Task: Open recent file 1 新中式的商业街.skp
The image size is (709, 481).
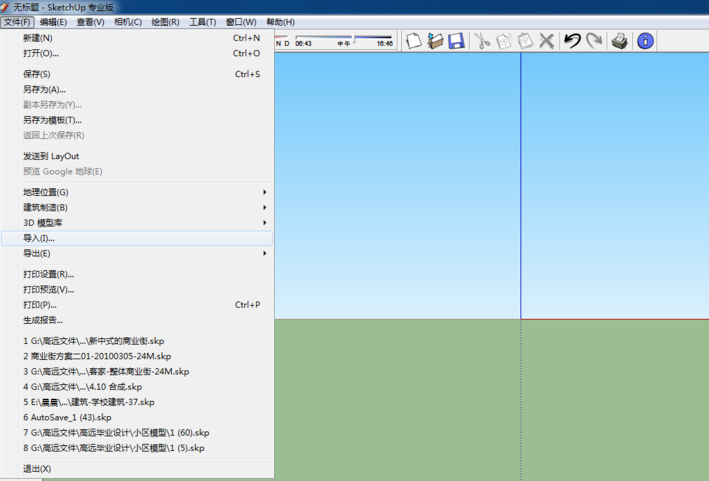Action: [x=137, y=341]
